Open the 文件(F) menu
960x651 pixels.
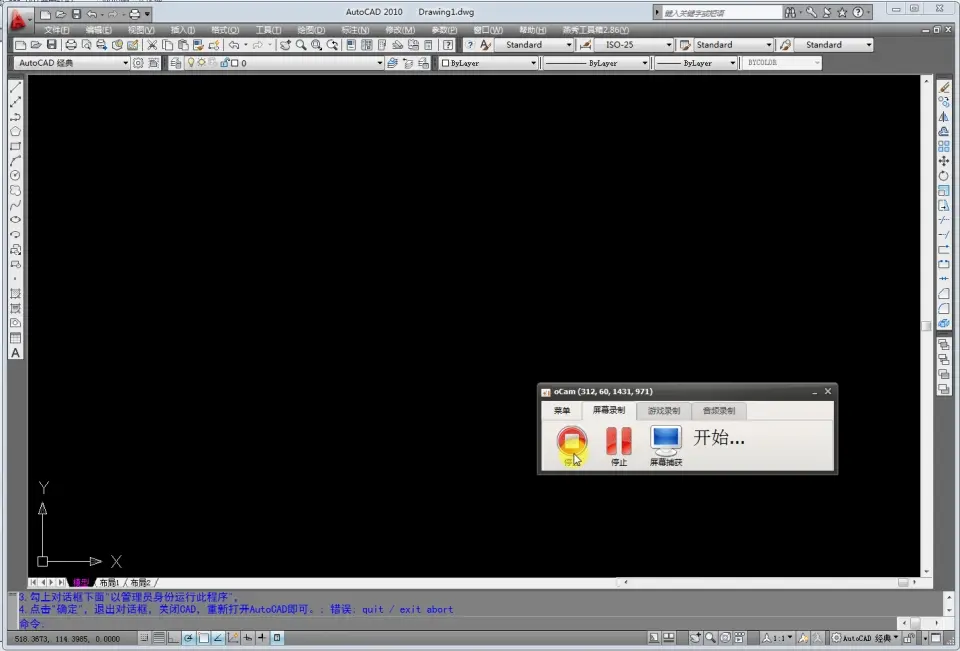coord(56,29)
